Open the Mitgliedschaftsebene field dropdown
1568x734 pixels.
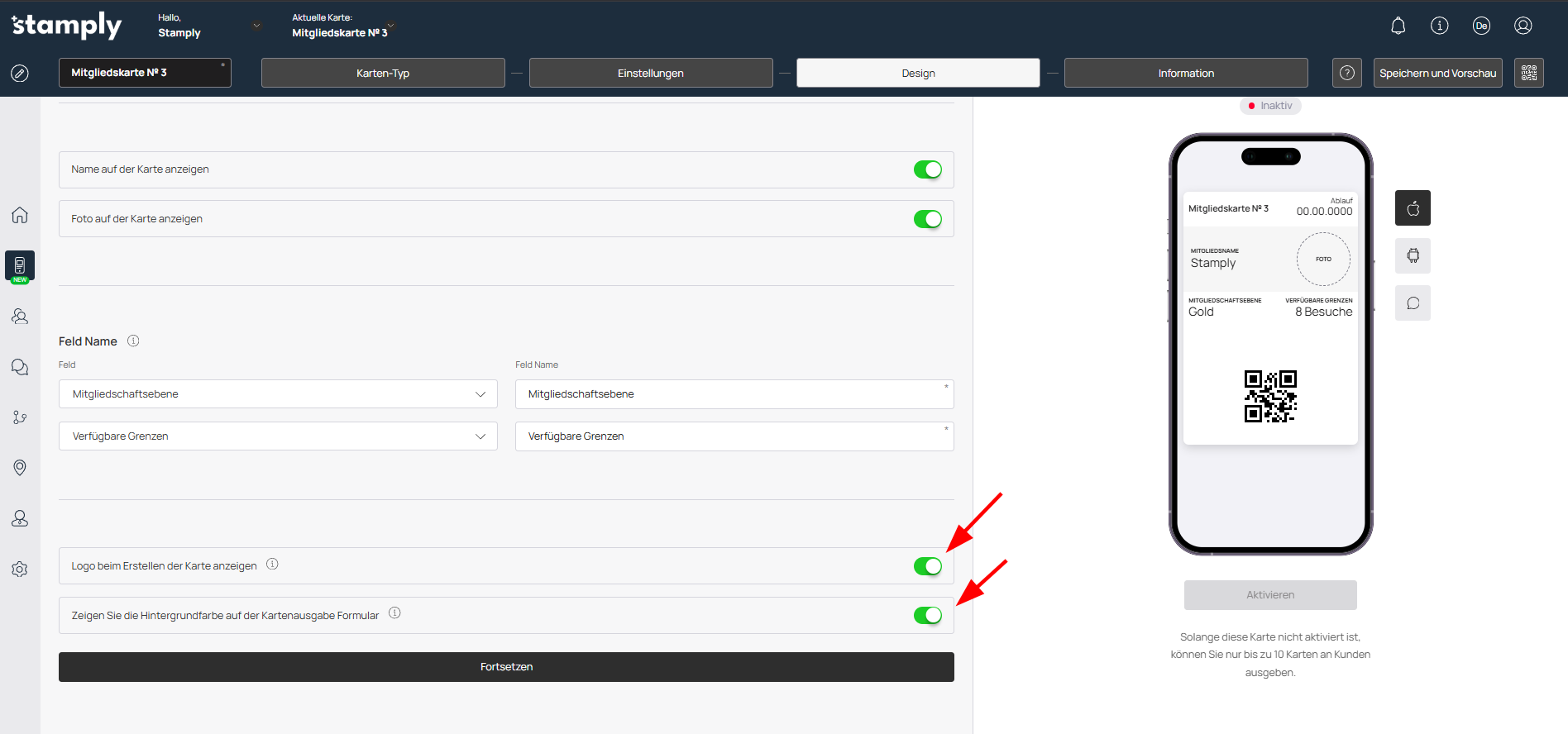tap(278, 394)
